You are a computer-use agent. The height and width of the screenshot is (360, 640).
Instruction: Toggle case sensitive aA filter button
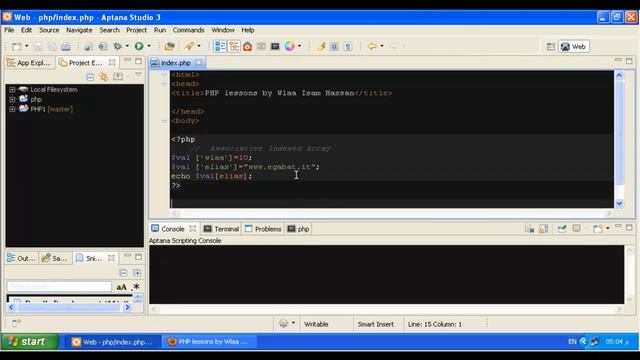(x=121, y=287)
